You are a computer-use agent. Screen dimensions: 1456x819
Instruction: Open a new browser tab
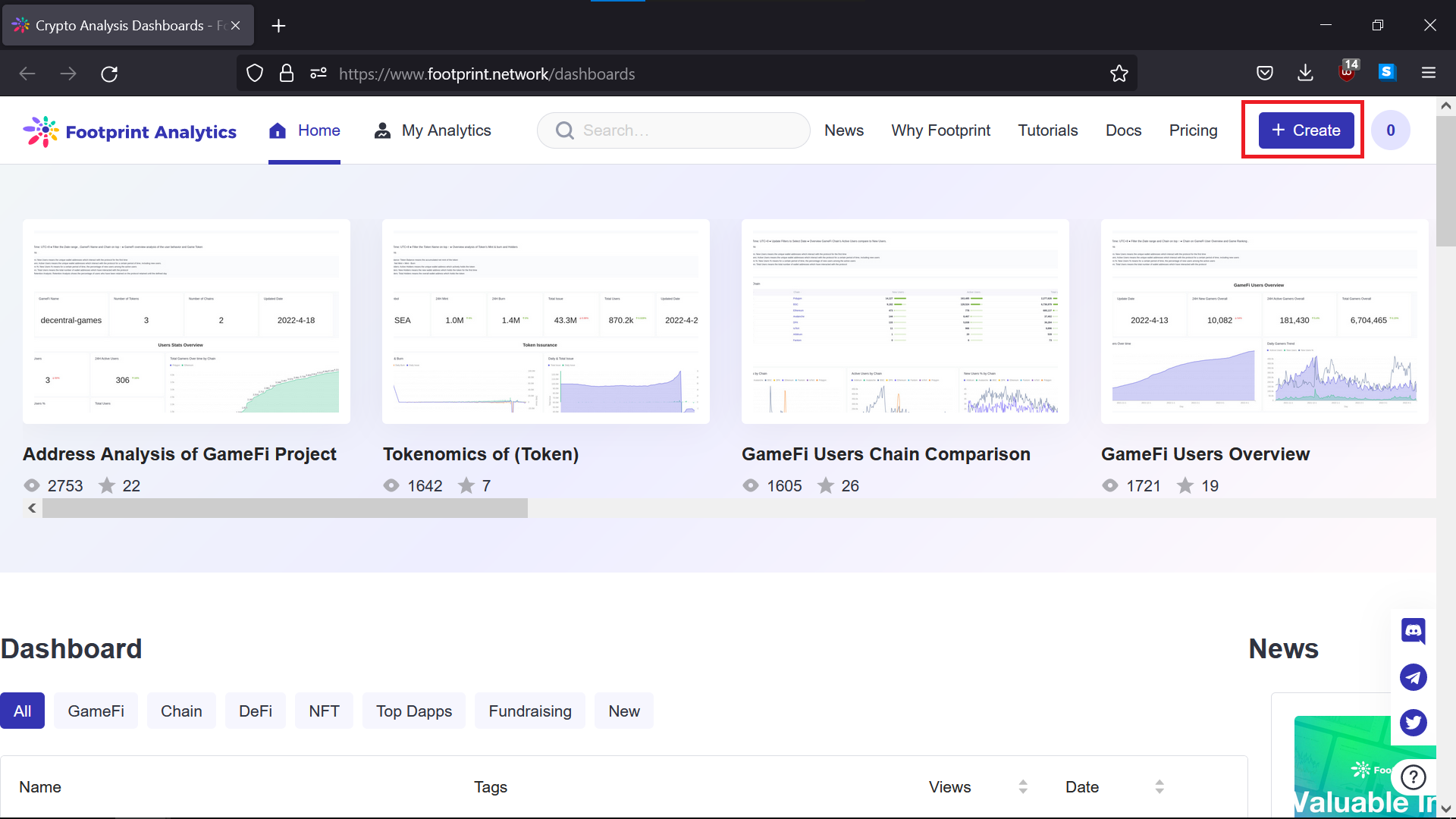tap(278, 26)
